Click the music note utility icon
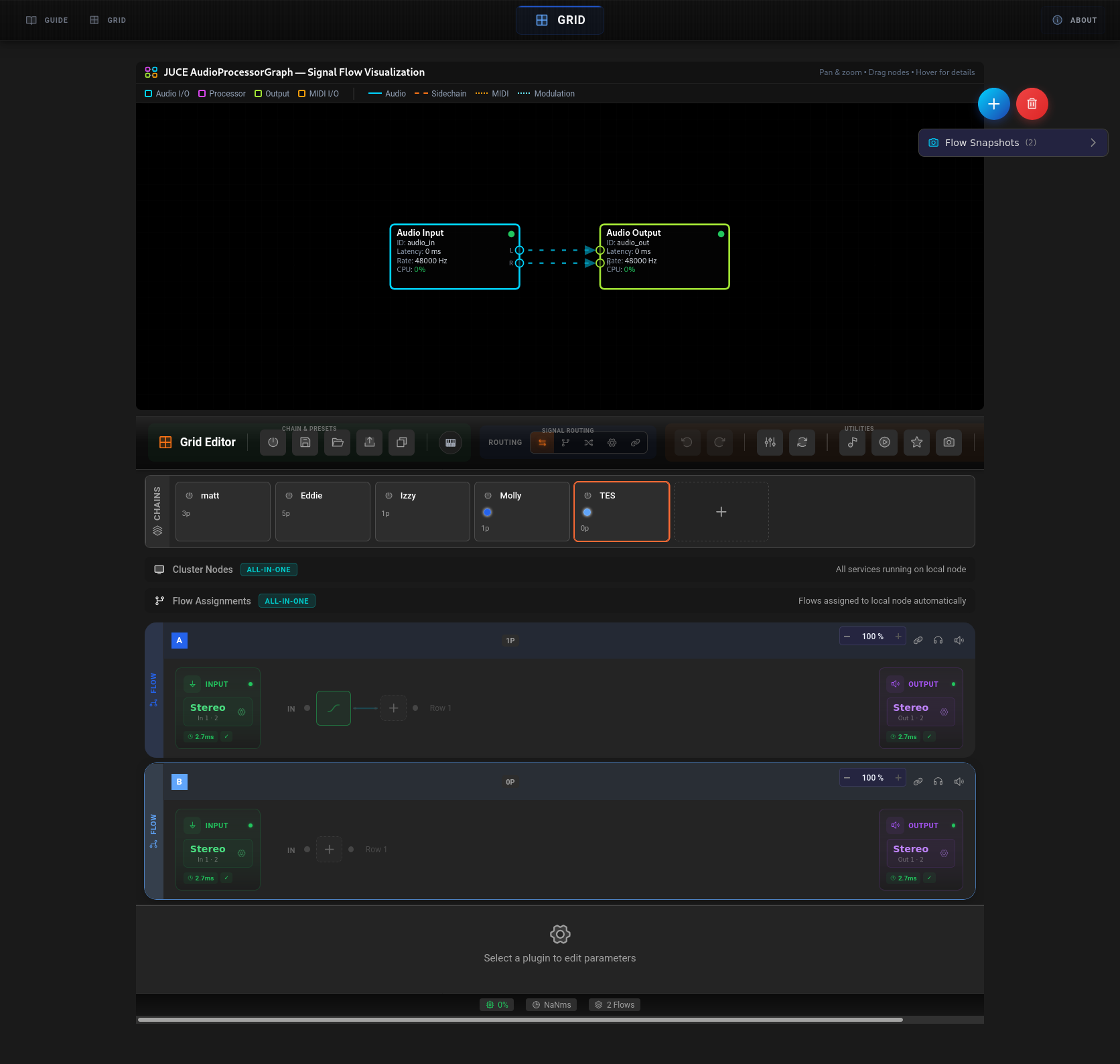 coord(853,442)
